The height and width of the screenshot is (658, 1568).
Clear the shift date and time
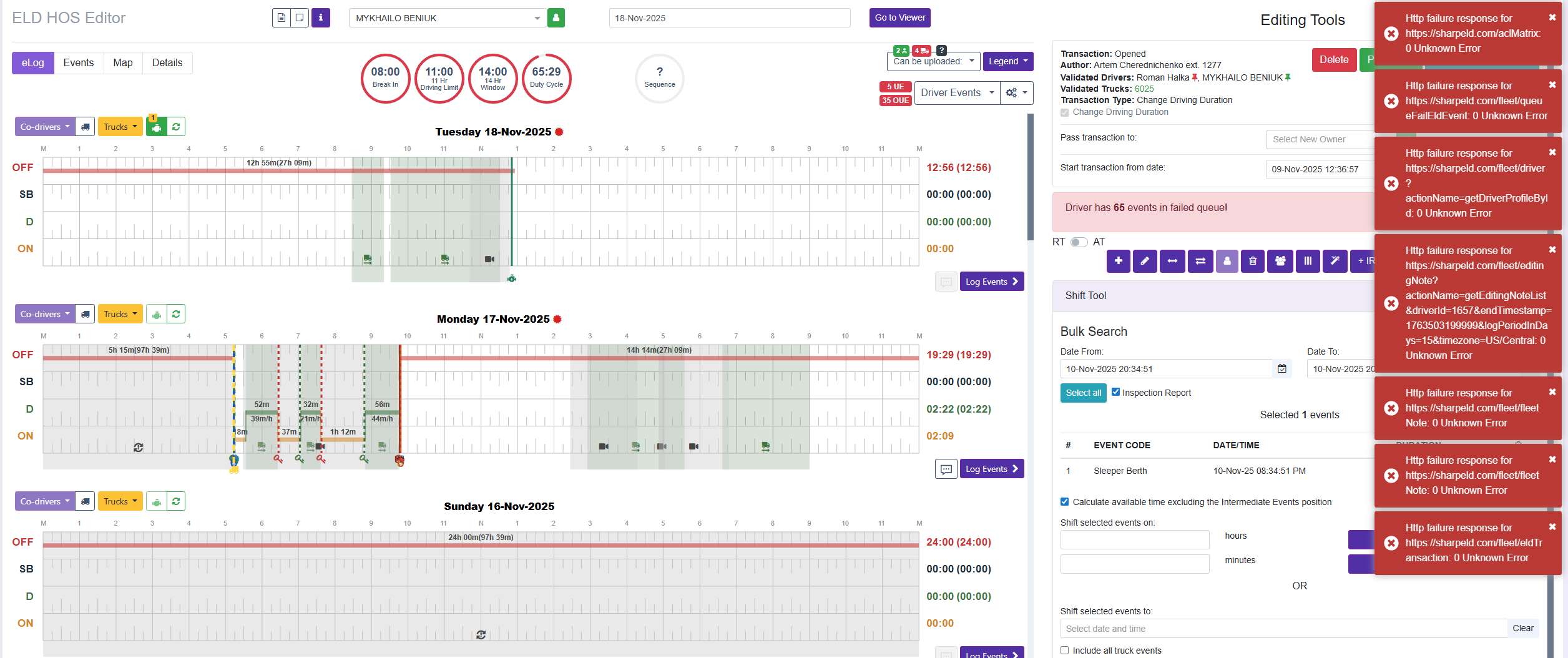(1522, 628)
